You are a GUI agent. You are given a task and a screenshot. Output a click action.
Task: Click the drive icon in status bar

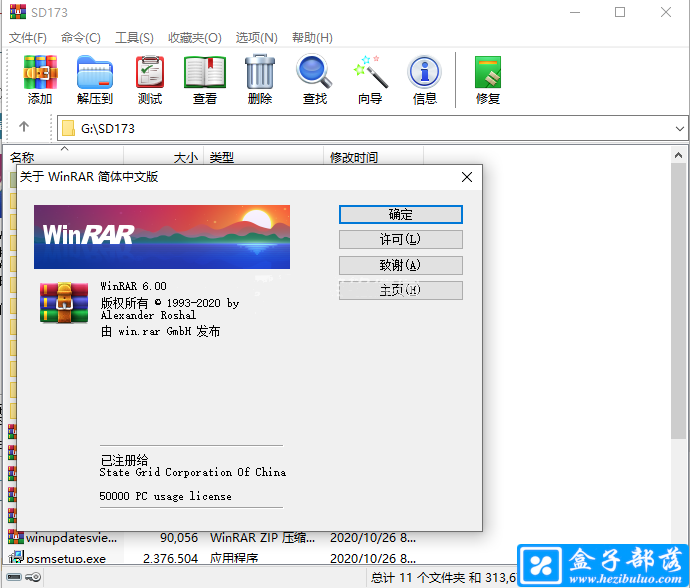pyautogui.click(x=14, y=577)
